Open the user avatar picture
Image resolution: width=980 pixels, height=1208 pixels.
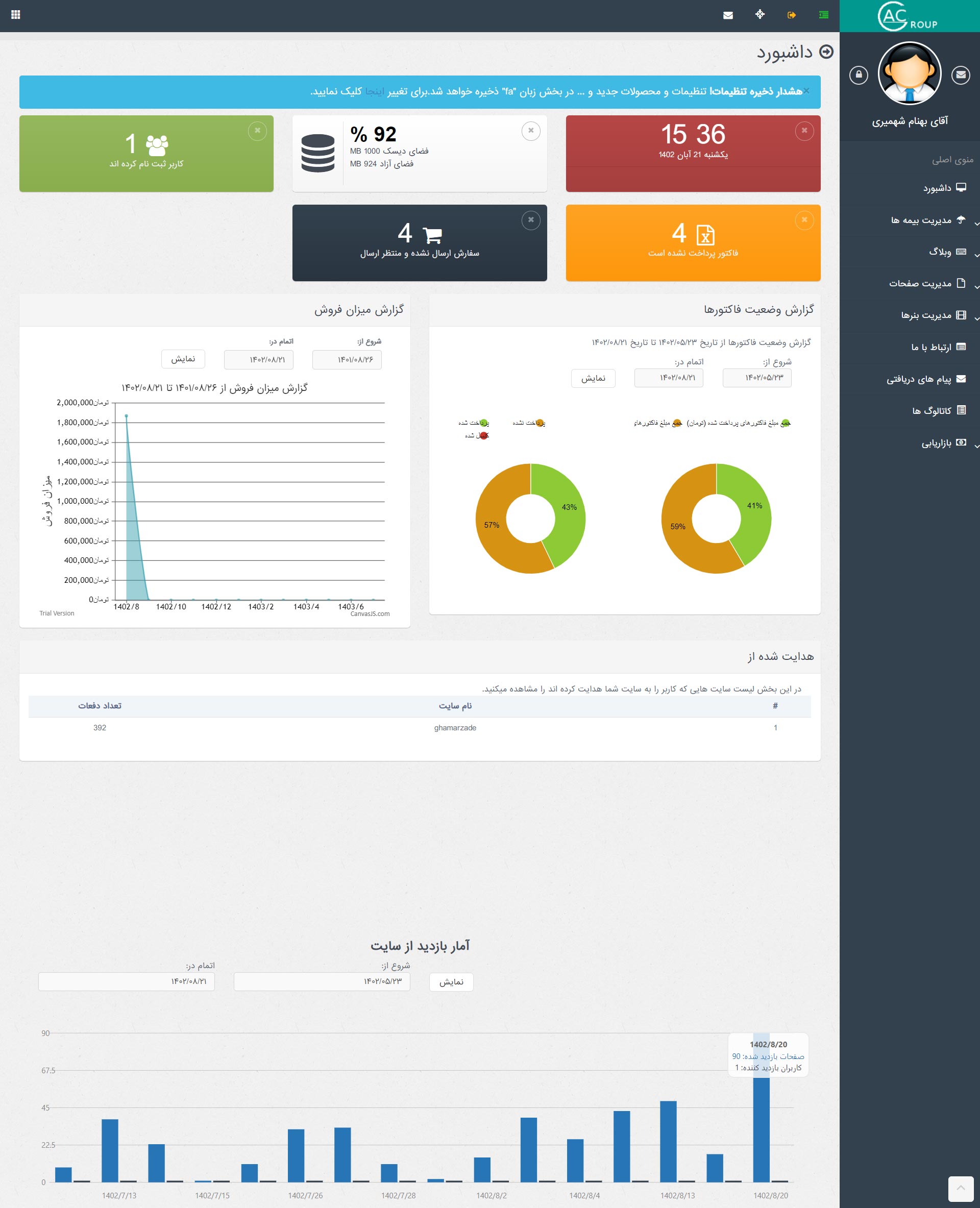[x=910, y=73]
